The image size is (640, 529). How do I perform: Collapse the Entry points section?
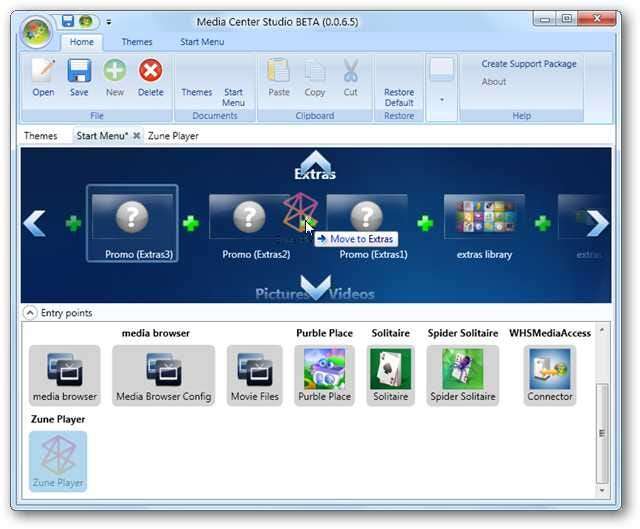click(x=30, y=313)
